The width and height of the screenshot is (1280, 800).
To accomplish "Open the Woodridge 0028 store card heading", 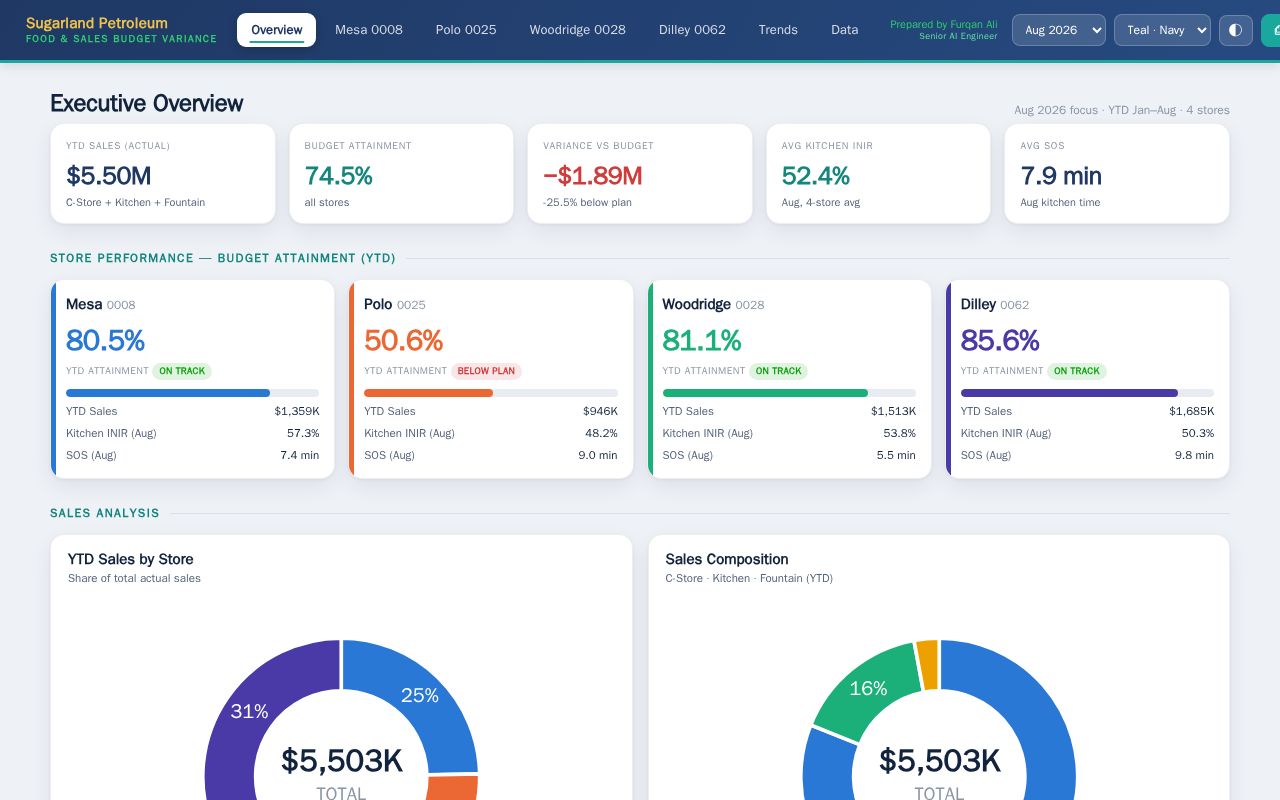I will coord(713,304).
